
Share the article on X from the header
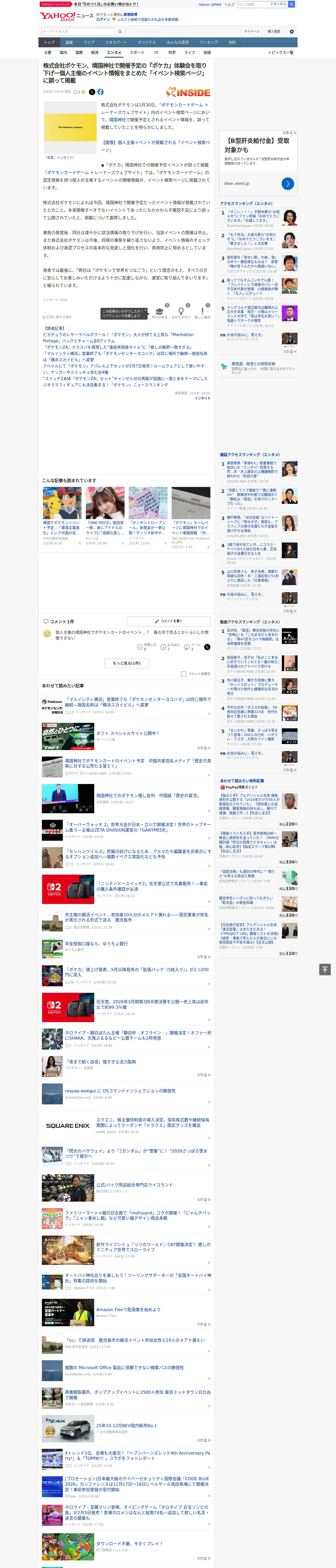tap(92, 92)
